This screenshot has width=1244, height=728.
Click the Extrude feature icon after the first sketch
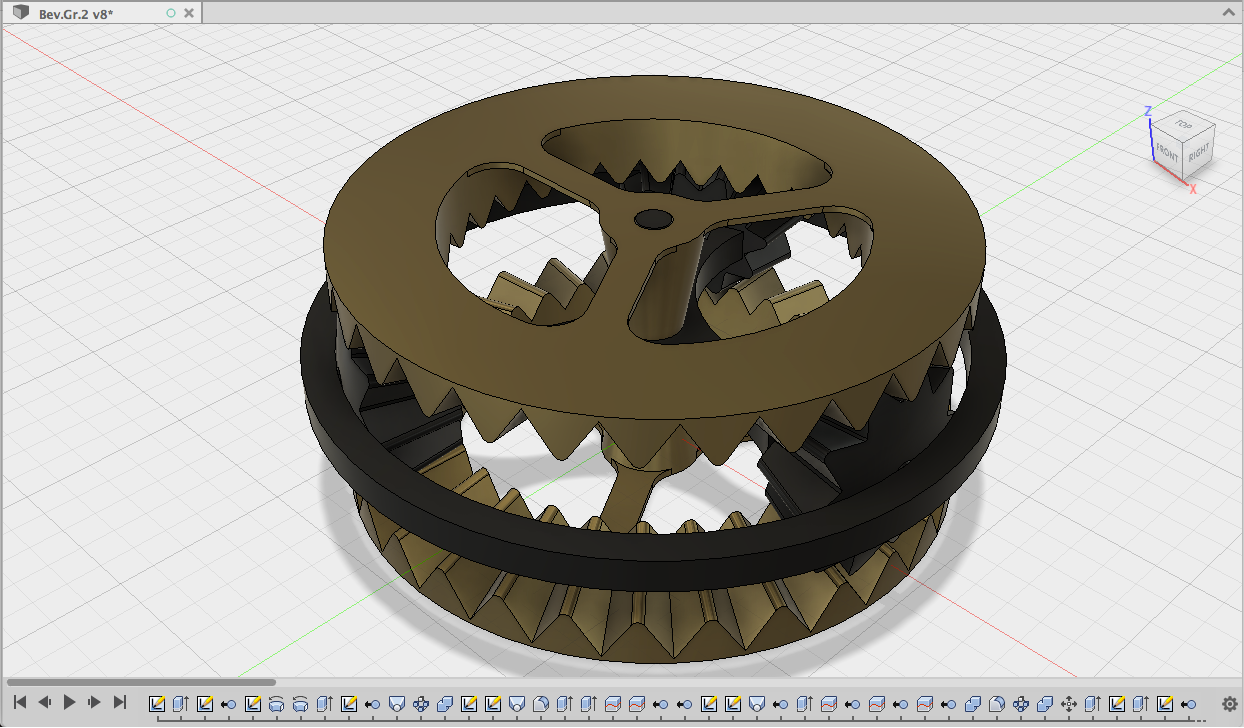(178, 703)
